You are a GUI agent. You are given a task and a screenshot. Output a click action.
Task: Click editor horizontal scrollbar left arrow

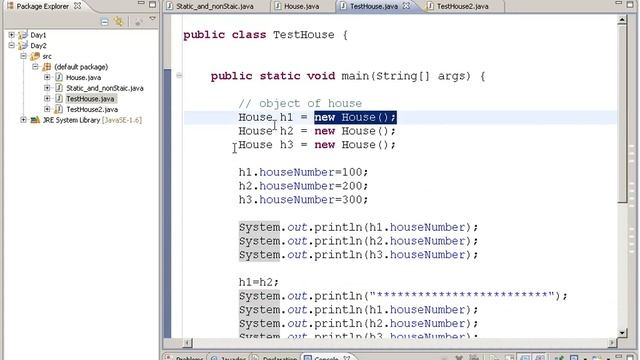pos(187,343)
